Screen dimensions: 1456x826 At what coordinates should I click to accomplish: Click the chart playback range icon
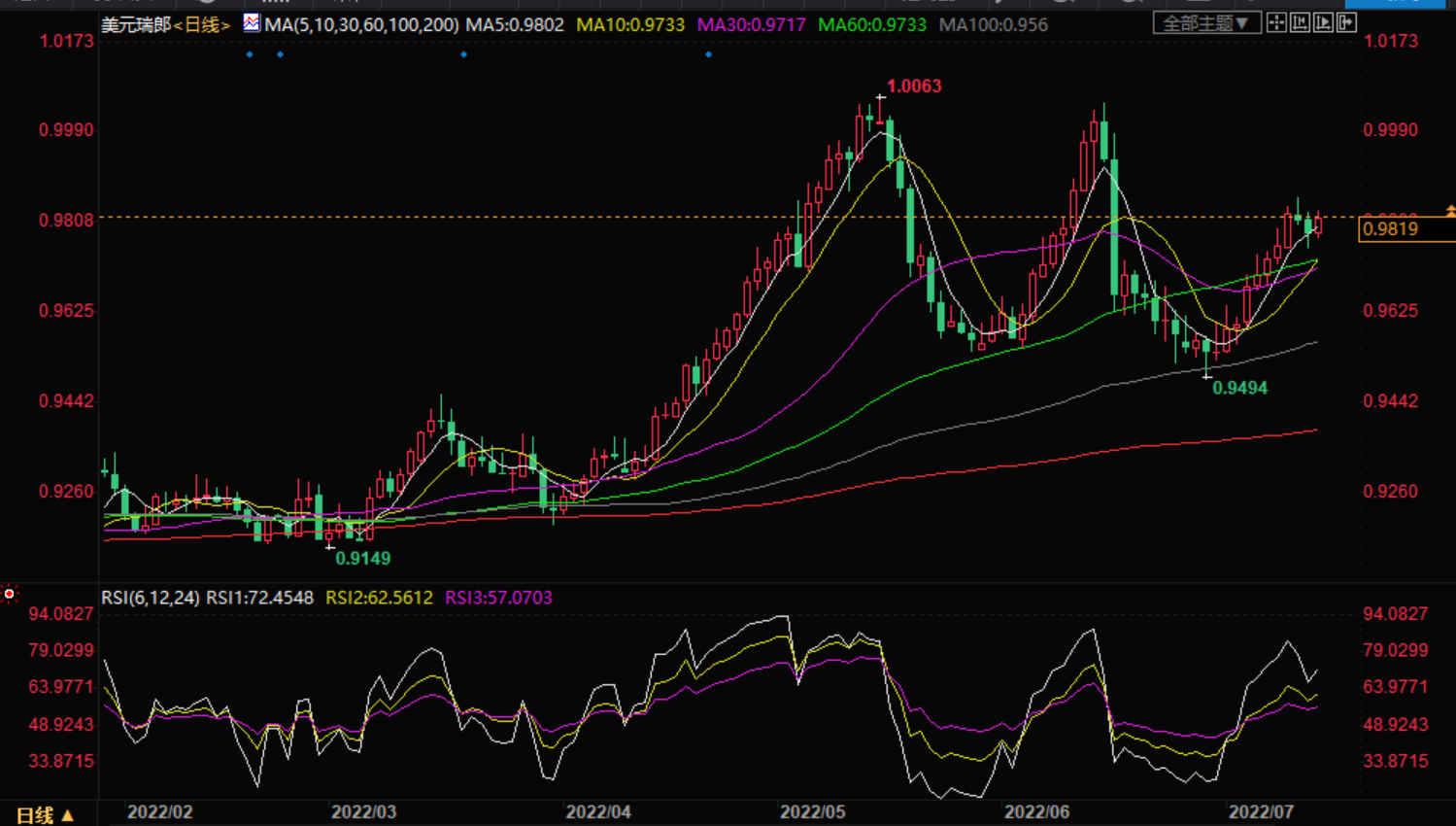point(1323,23)
